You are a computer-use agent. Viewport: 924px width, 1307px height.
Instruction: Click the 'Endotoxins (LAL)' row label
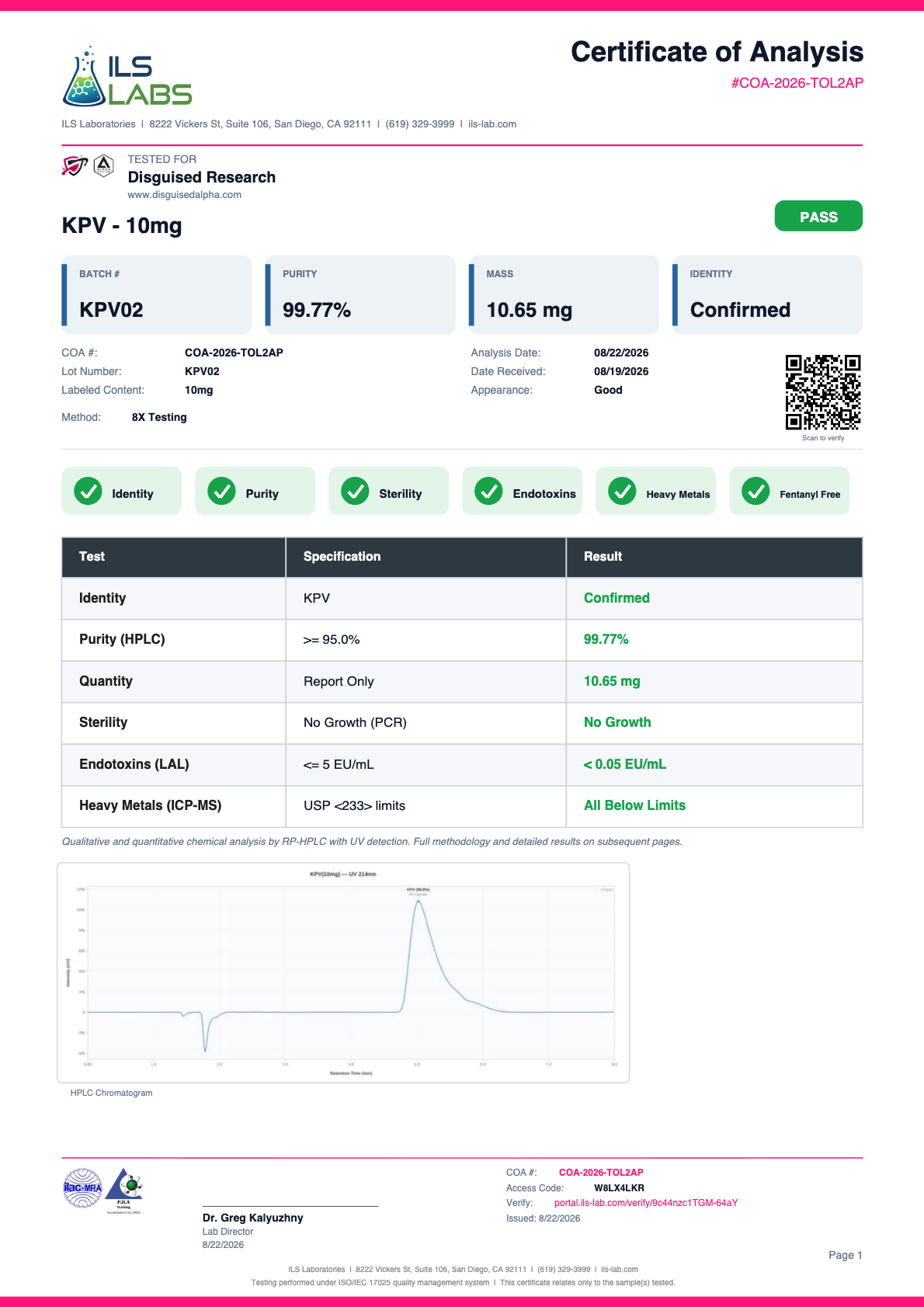pos(134,764)
